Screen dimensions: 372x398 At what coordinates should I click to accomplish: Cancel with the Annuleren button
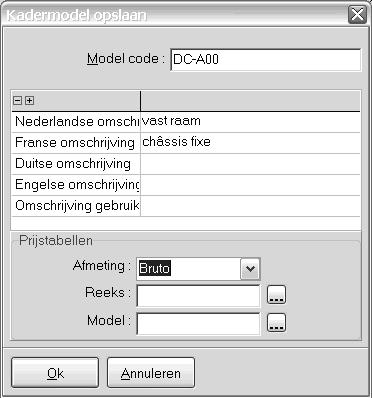tap(151, 373)
